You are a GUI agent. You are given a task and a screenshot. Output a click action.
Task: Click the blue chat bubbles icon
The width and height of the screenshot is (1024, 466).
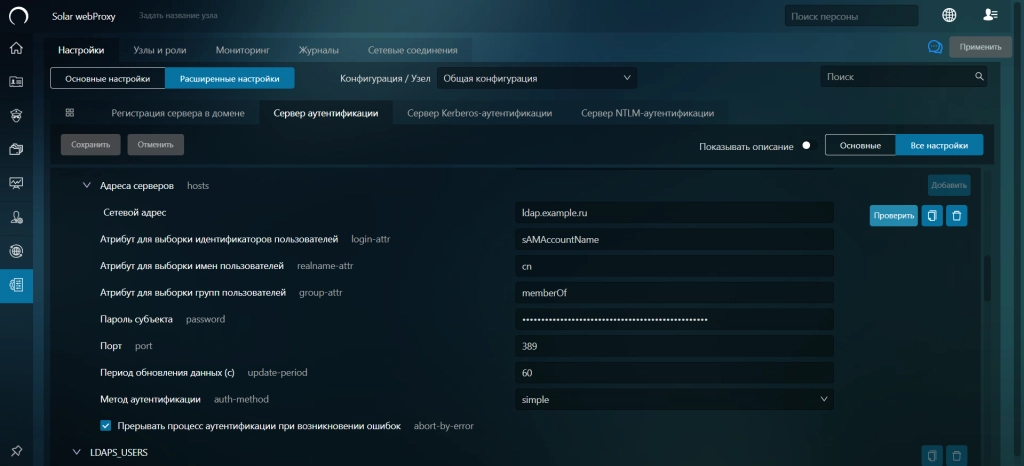935,47
